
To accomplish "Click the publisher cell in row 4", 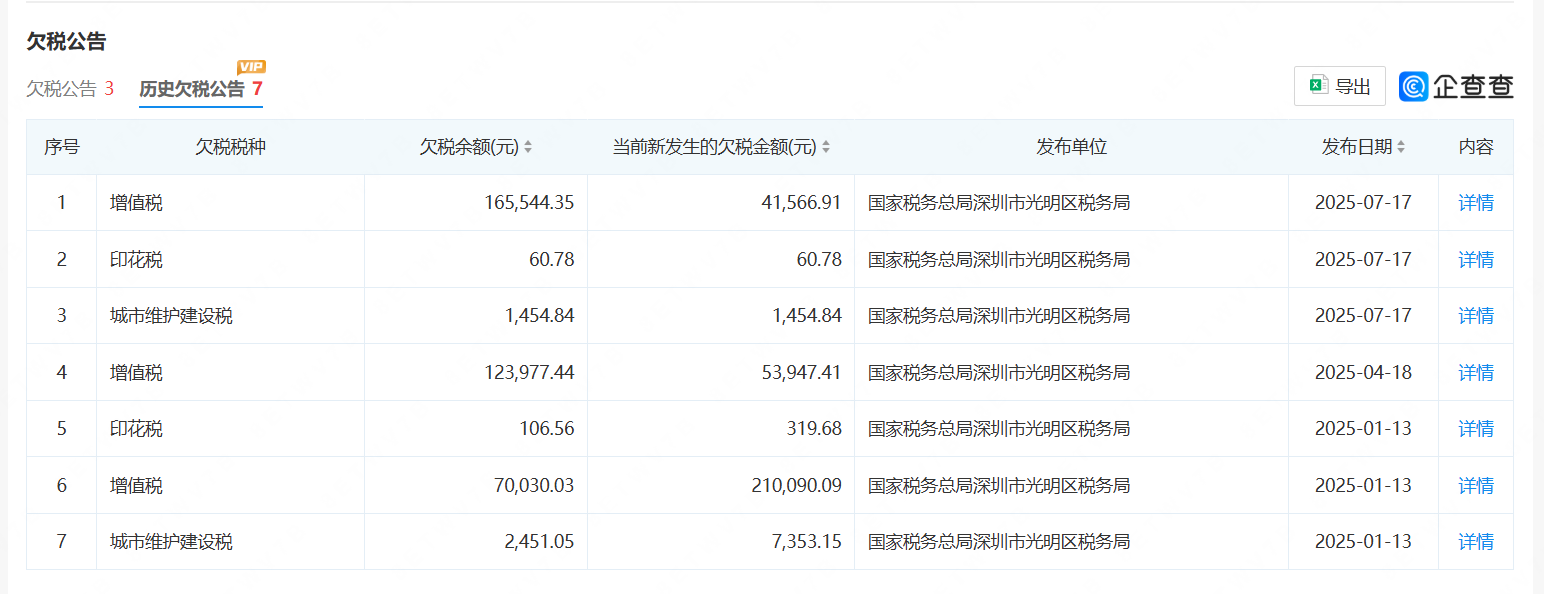I will pyautogui.click(x=999, y=373).
